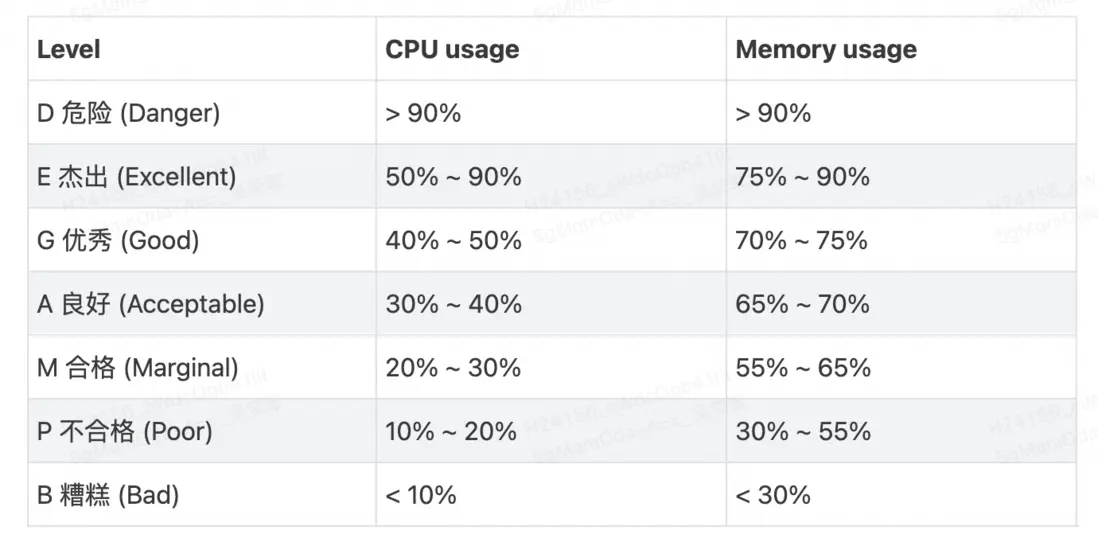Click the CPU usage column header
Viewport: 1098px width, 538px height.
[452, 49]
